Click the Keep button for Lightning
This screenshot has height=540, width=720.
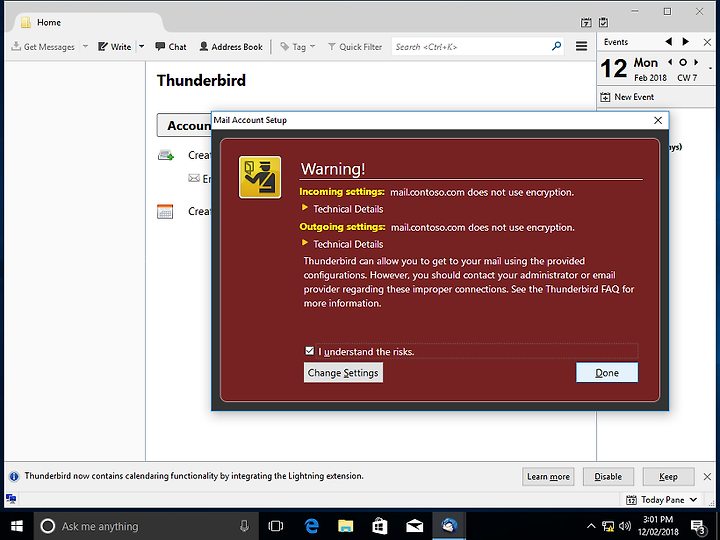[x=668, y=477]
